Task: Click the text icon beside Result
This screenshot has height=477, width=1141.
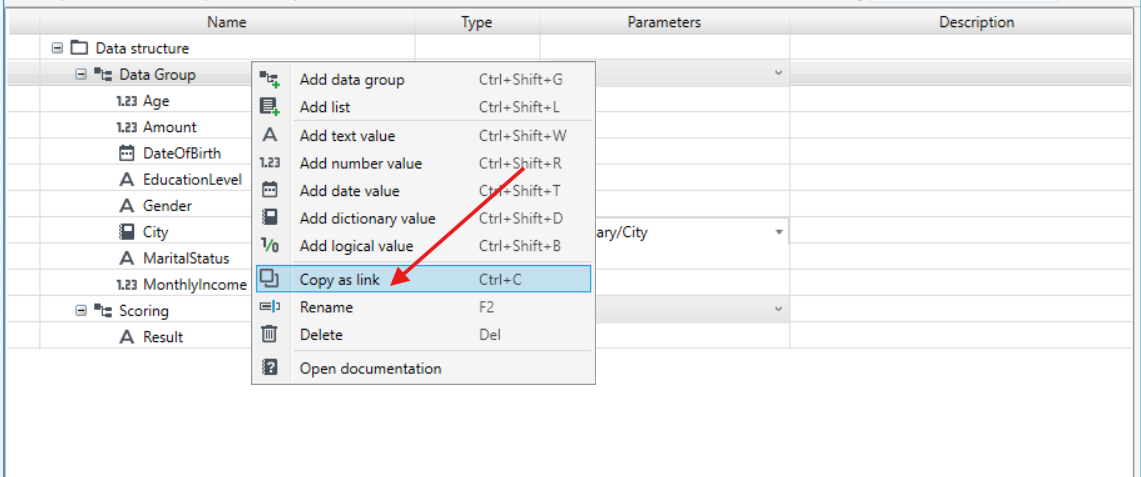Action: [x=127, y=337]
